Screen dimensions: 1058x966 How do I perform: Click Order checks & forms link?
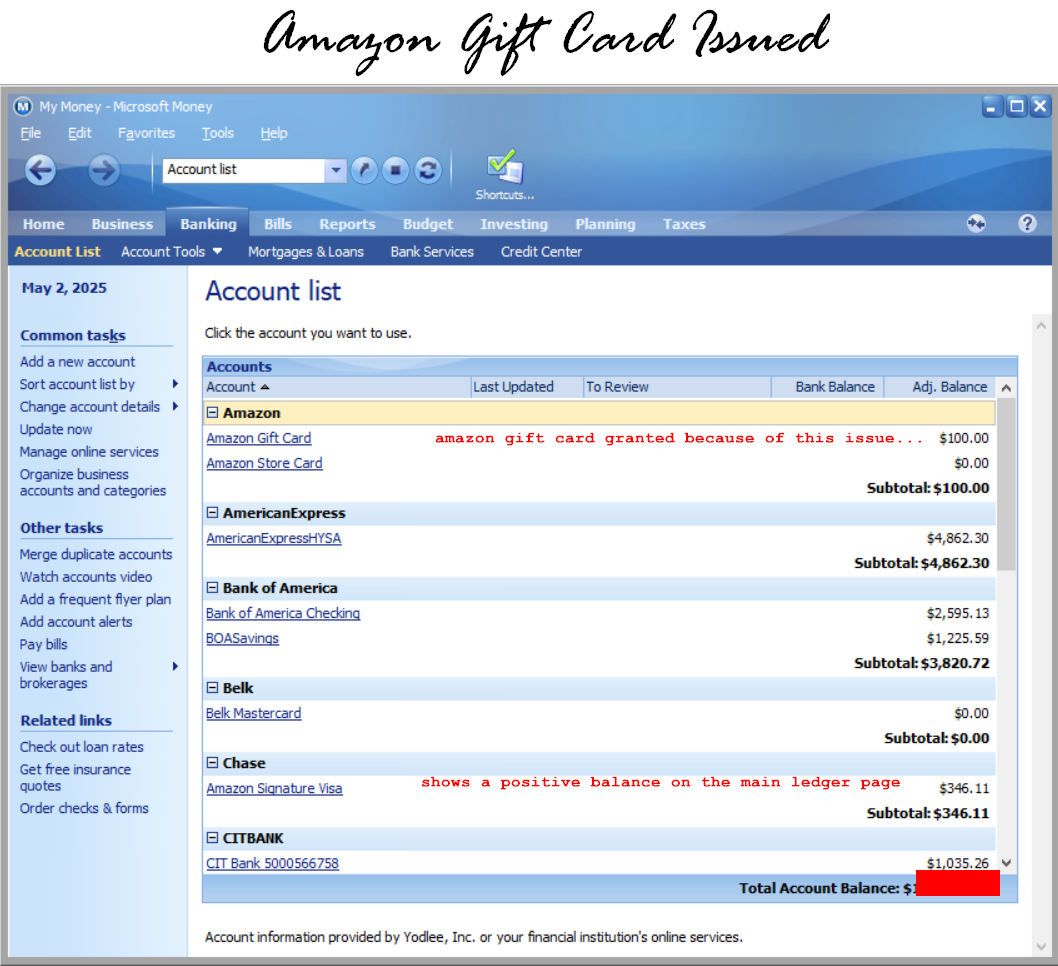pos(84,808)
